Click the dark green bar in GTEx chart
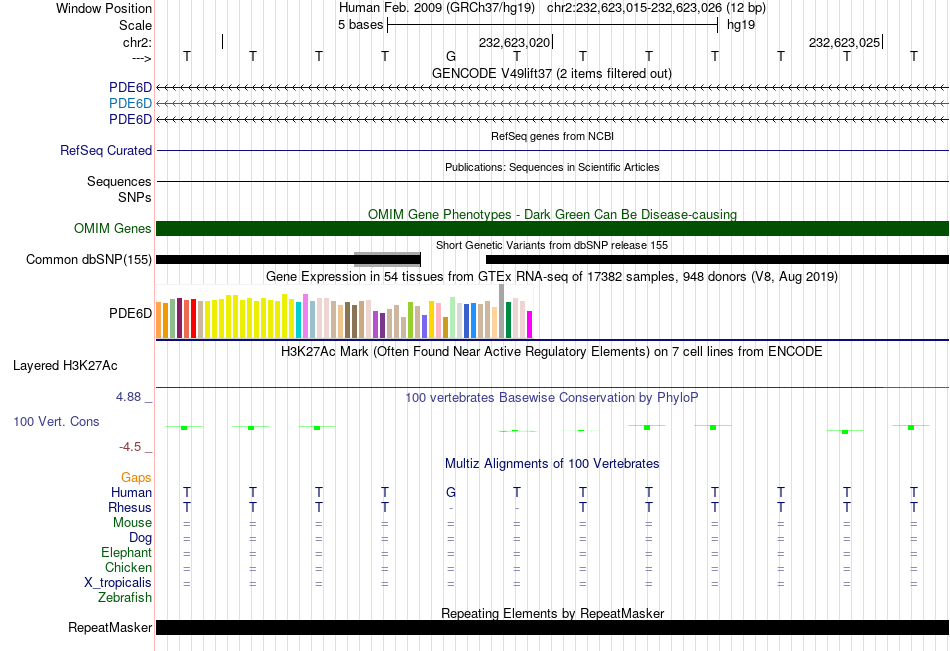 pos(508,319)
